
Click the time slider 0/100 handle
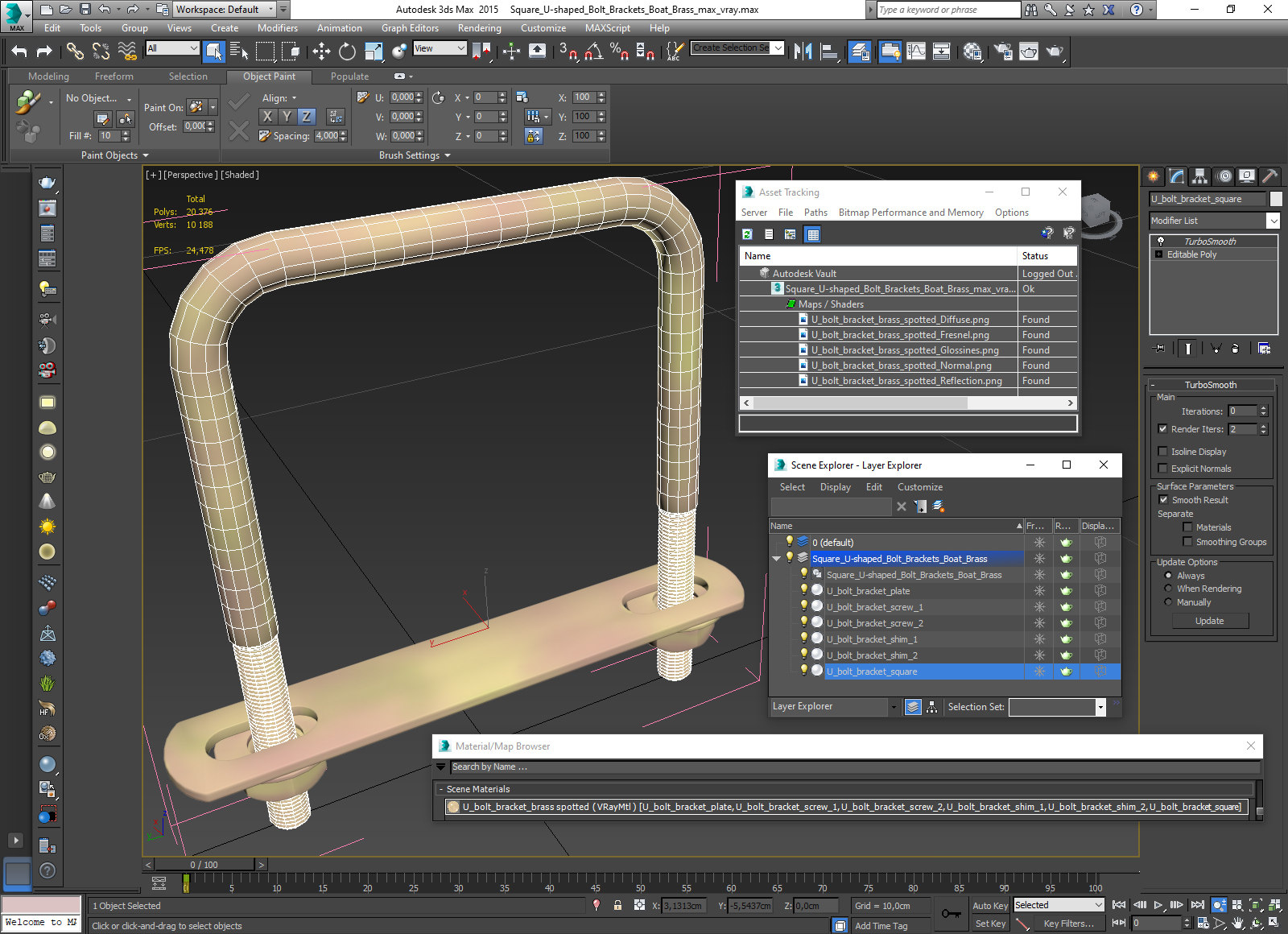(x=204, y=865)
